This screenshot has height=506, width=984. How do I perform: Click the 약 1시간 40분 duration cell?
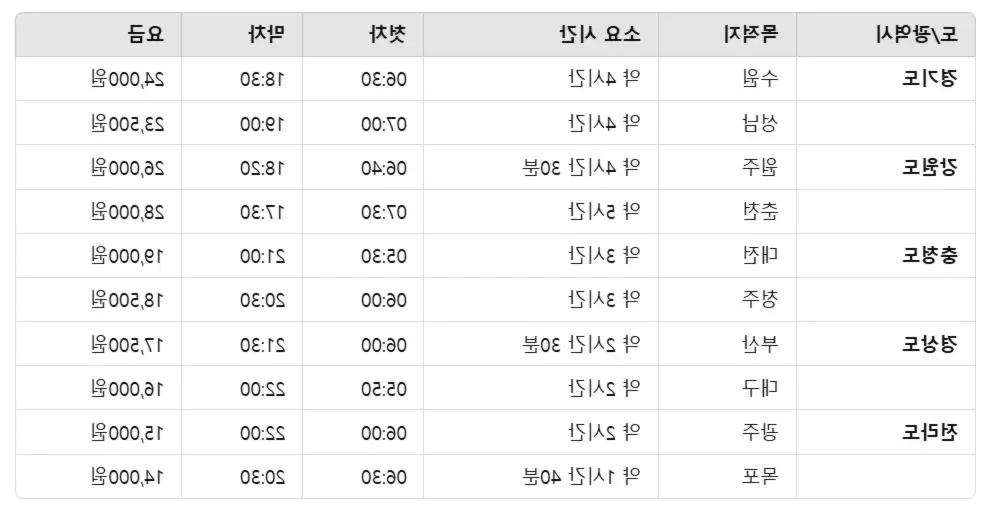(x=541, y=476)
